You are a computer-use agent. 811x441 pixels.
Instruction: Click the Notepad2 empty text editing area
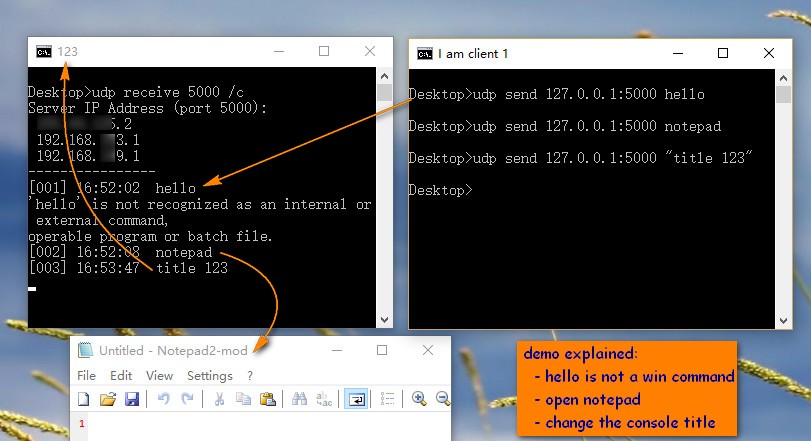[x=269, y=427]
